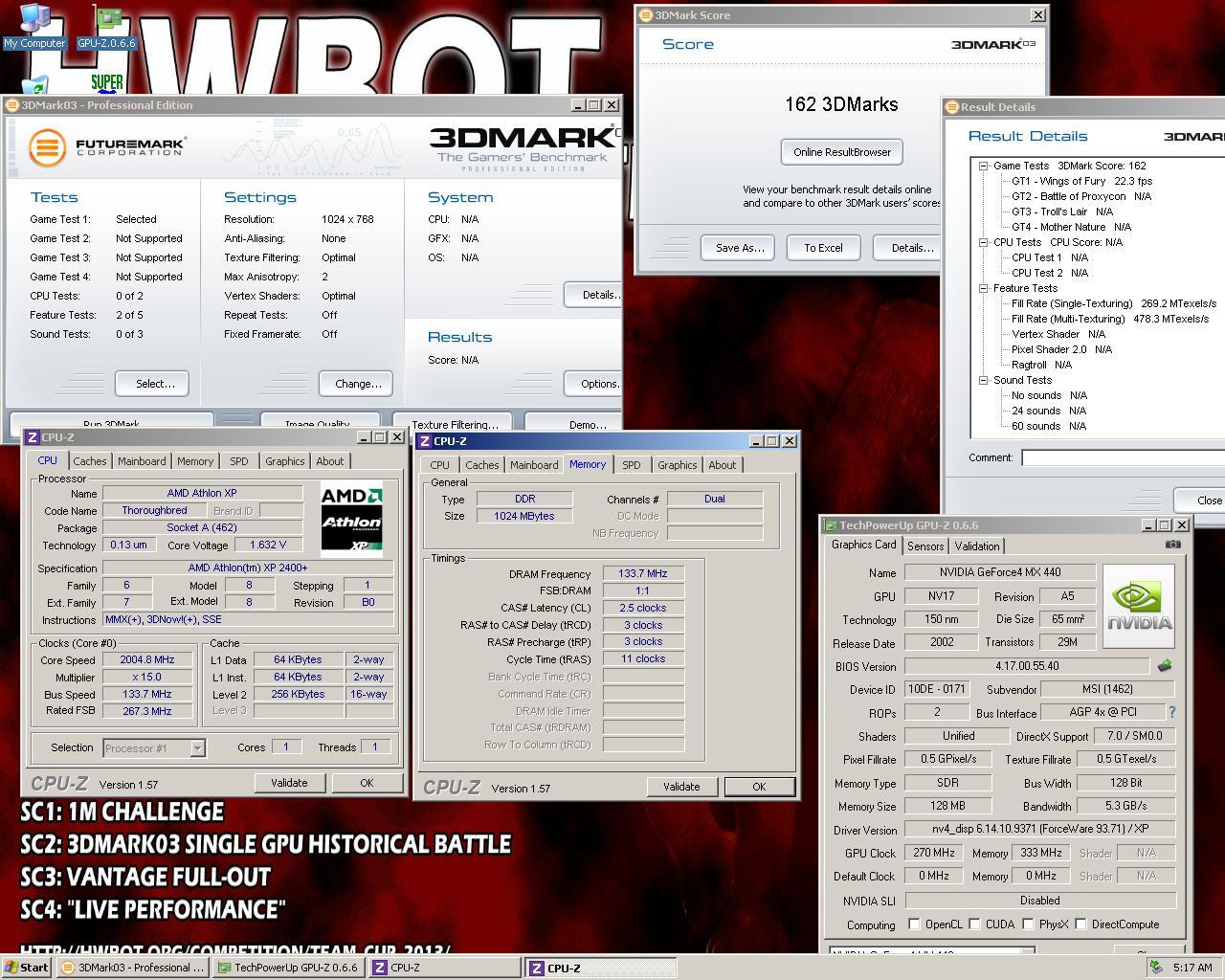Switch to the Caches tab in CPU-Z processor window
The height and width of the screenshot is (980, 1225).
[x=90, y=461]
